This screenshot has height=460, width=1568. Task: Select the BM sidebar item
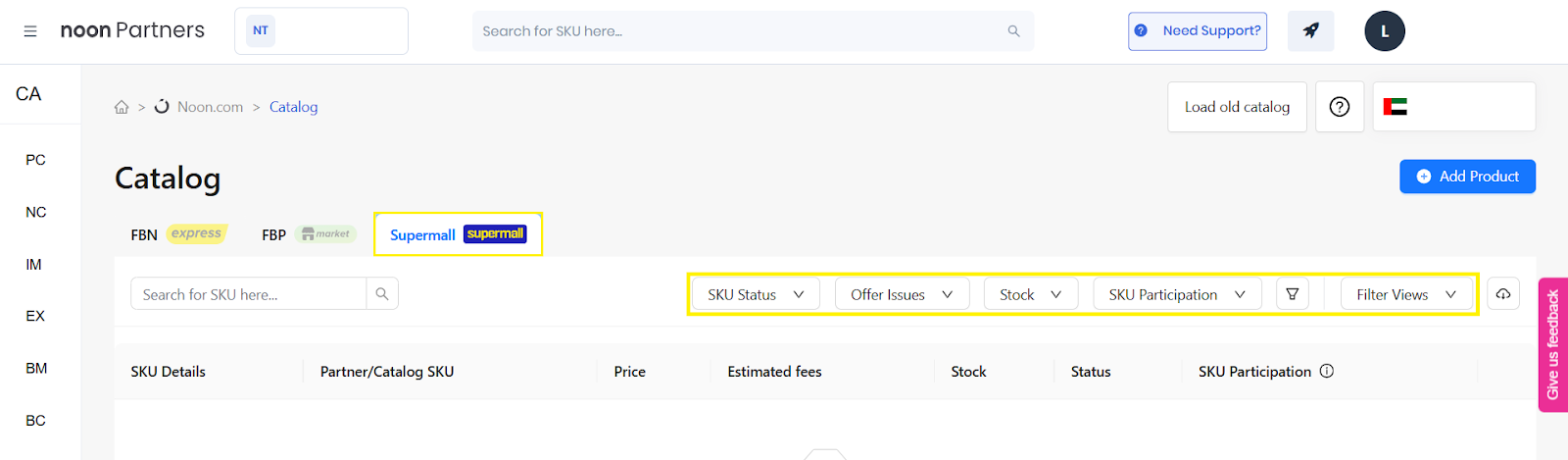[36, 369]
